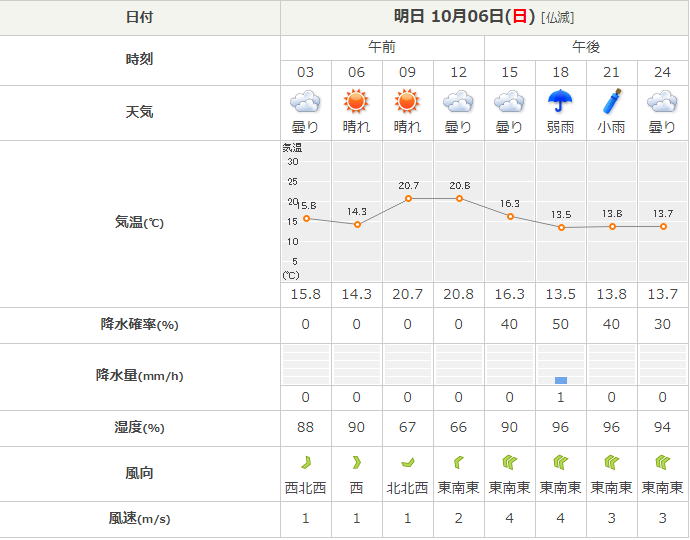Click the cloudy weather icon at 12
The height and width of the screenshot is (540, 690).
click(458, 102)
